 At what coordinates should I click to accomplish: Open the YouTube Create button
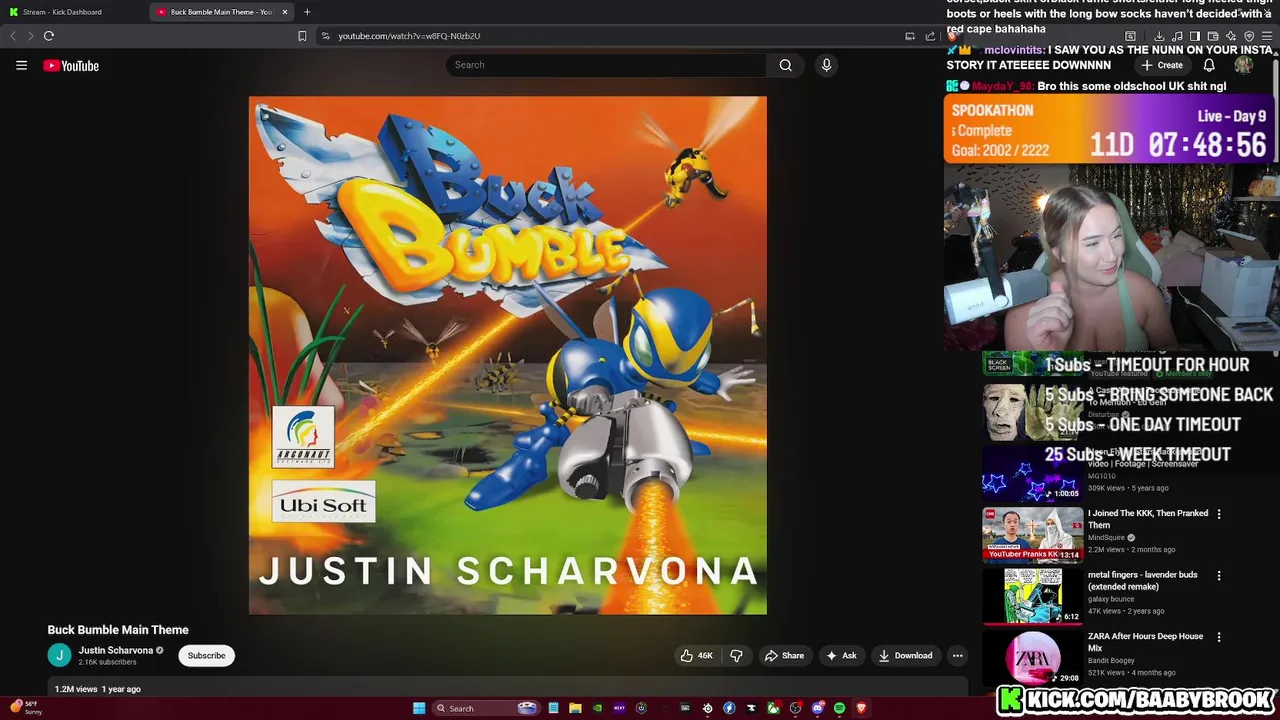(1162, 65)
